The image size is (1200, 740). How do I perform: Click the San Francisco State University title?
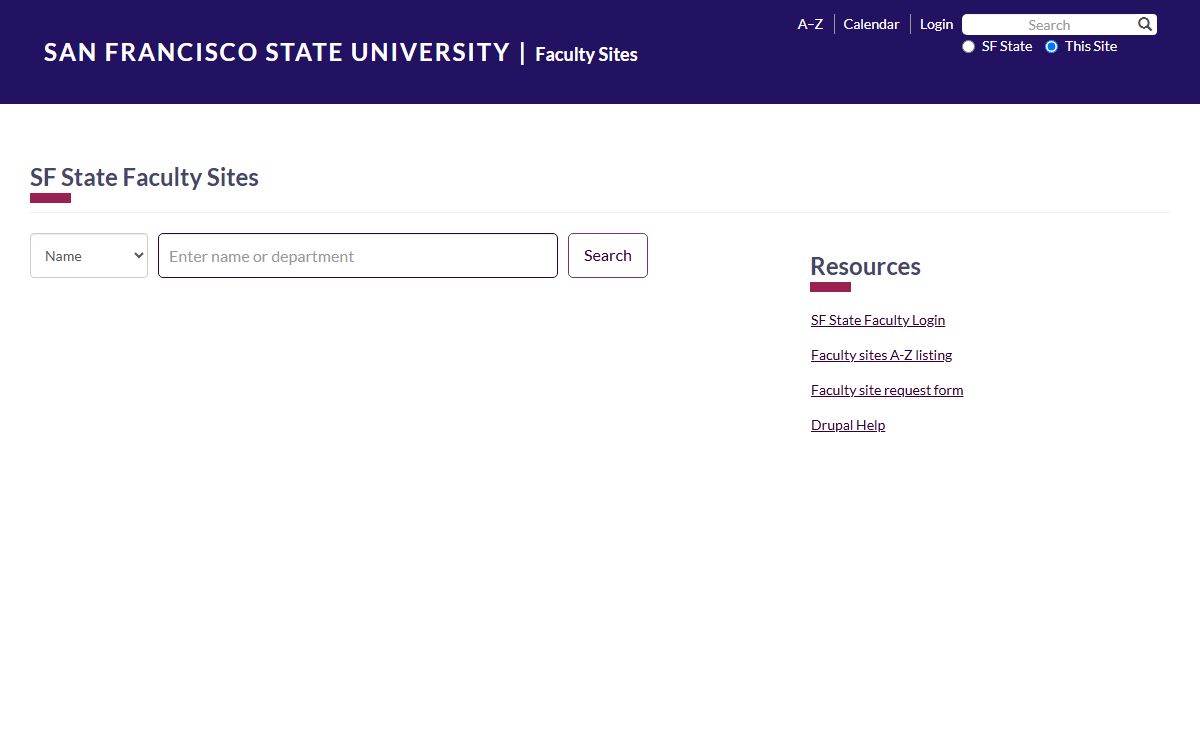click(277, 53)
